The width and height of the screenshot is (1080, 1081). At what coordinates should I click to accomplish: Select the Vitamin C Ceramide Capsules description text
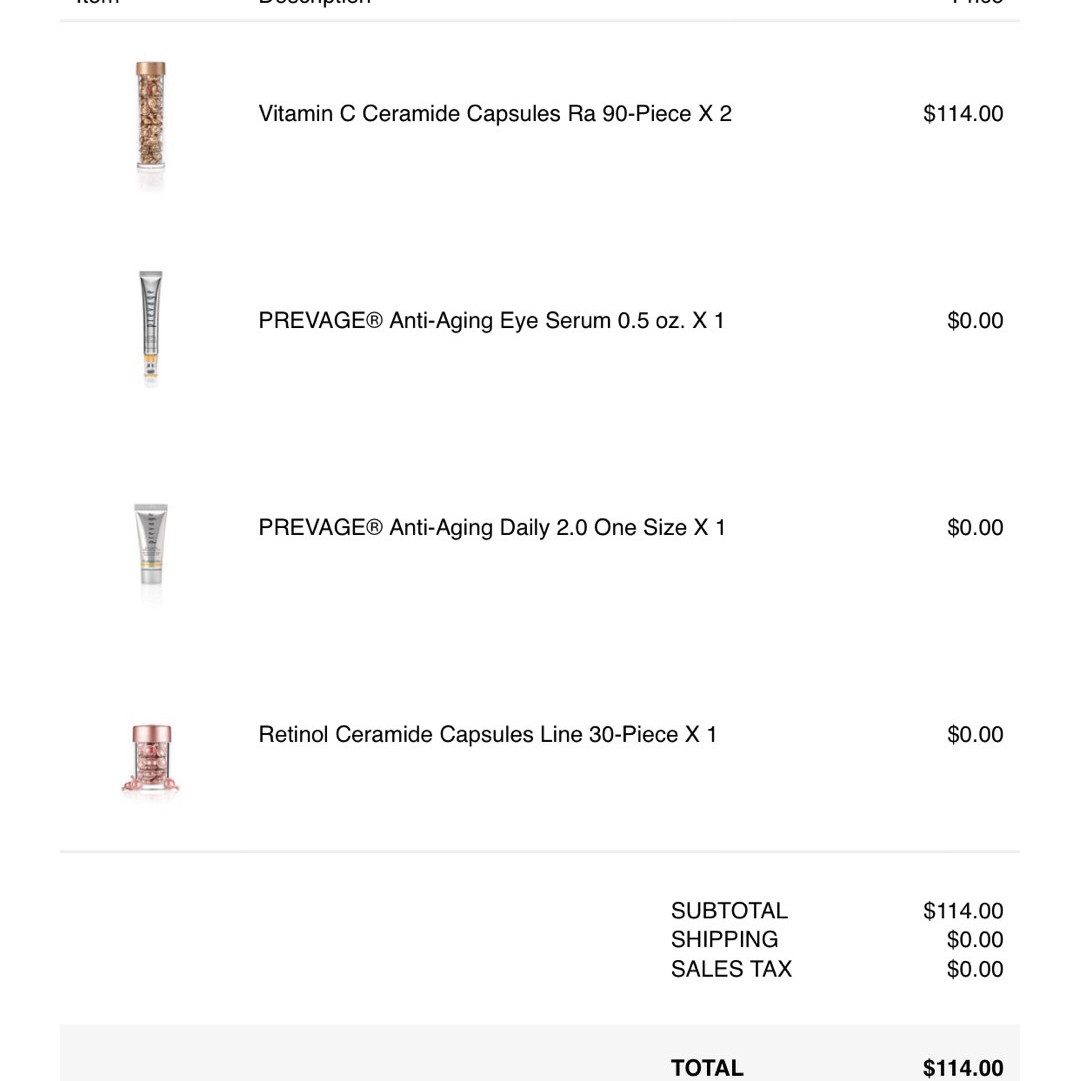coord(495,114)
